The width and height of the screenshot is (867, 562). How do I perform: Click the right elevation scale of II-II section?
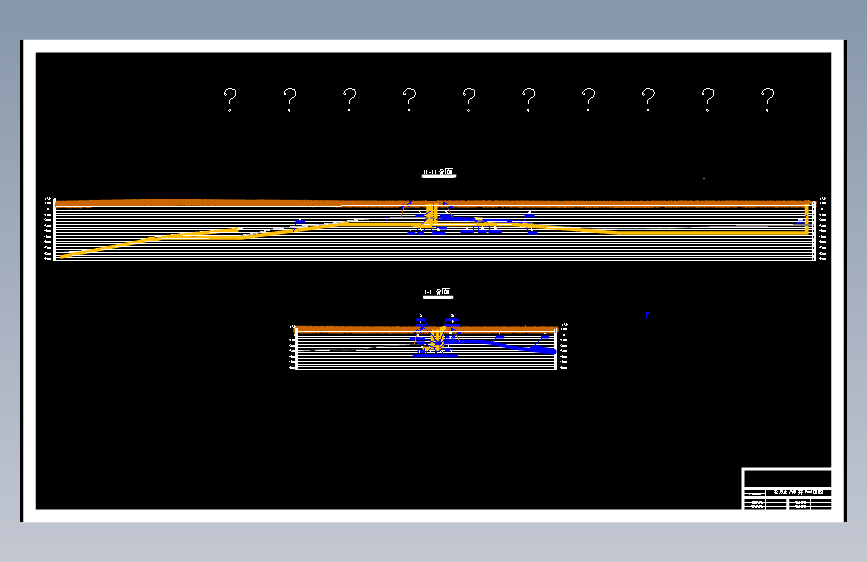pyautogui.click(x=822, y=228)
